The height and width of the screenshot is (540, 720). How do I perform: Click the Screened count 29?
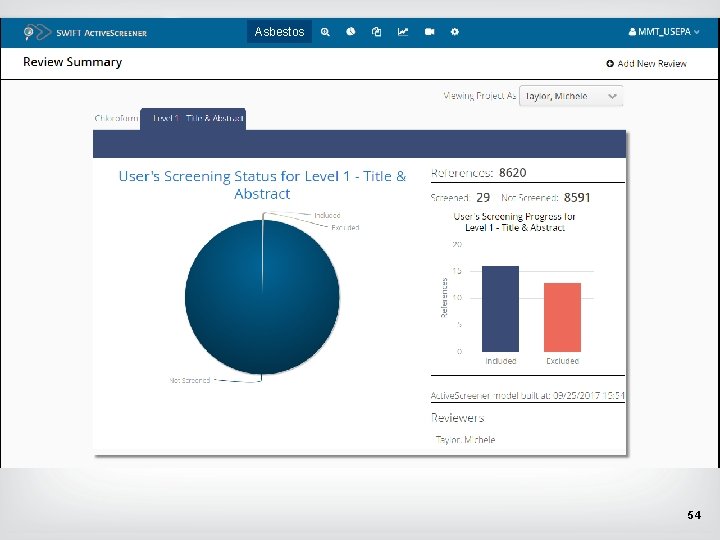tap(483, 197)
